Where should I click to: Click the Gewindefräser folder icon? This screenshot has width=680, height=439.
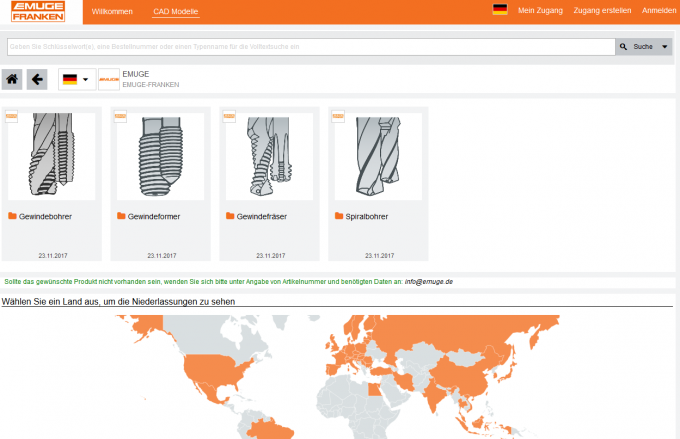click(229, 216)
